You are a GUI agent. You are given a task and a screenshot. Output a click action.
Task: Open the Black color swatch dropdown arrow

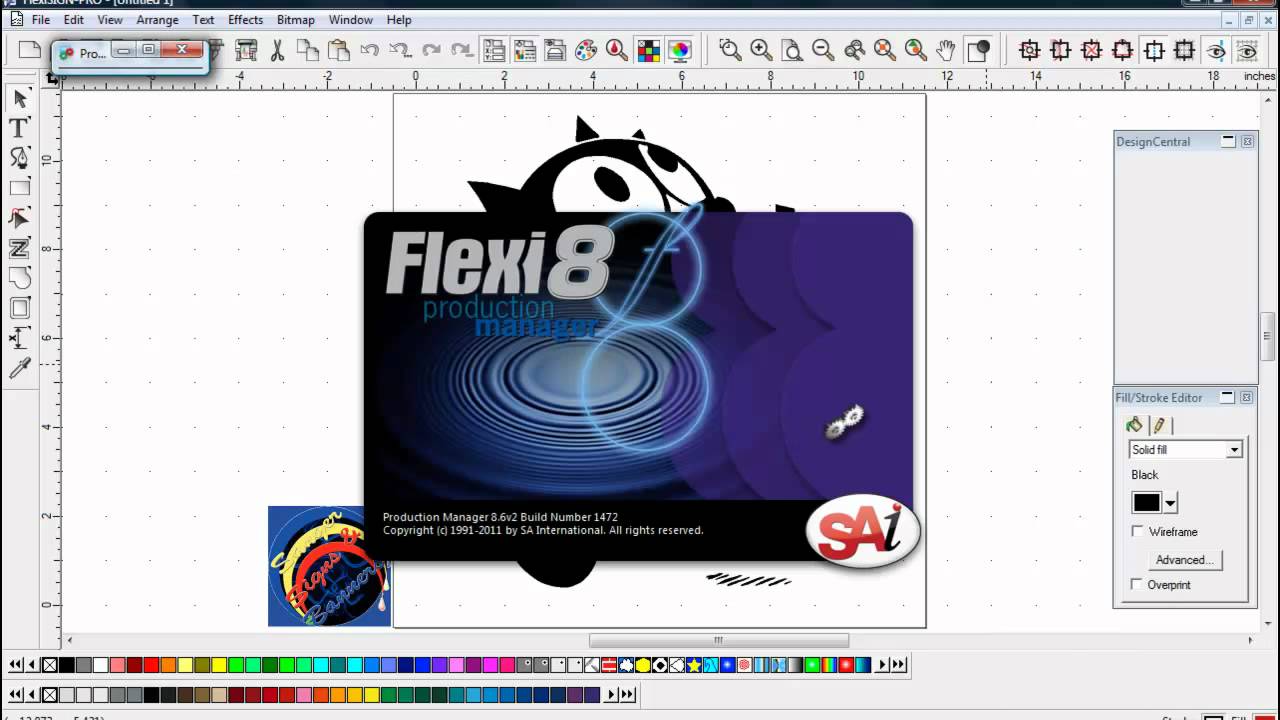coord(1170,503)
